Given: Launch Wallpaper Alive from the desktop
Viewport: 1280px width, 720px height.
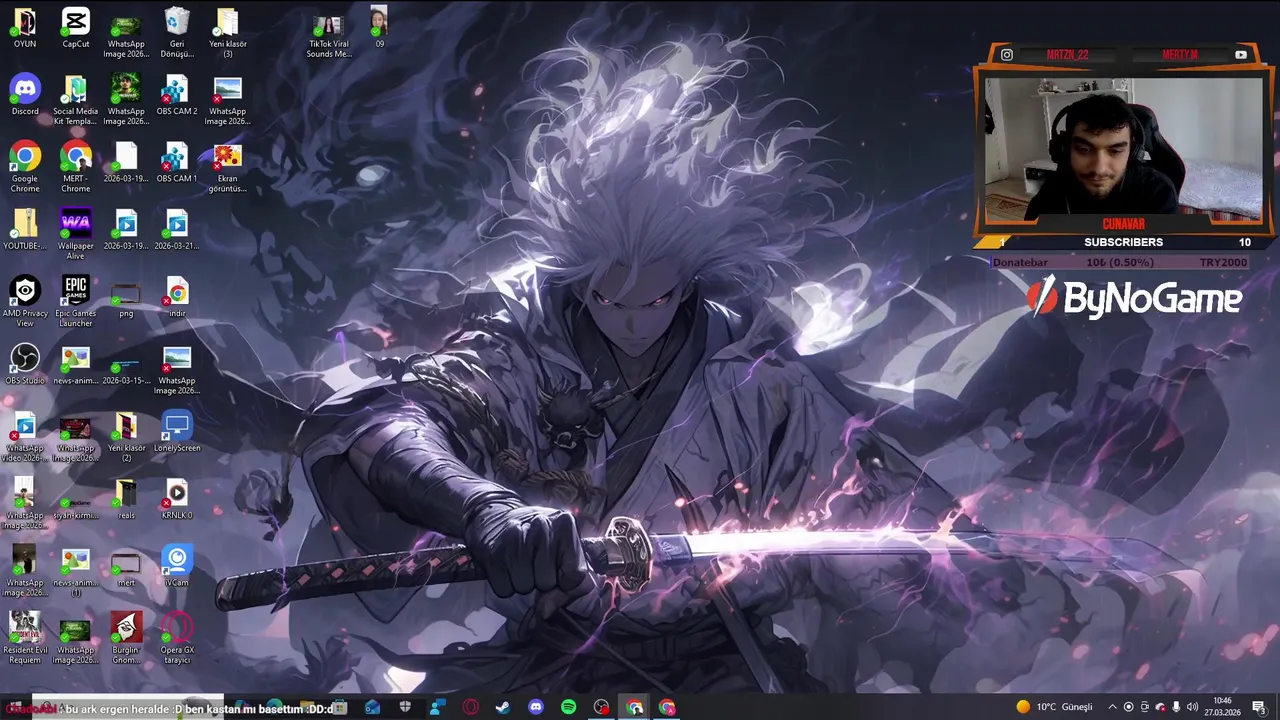Looking at the screenshot, I should [x=76, y=234].
